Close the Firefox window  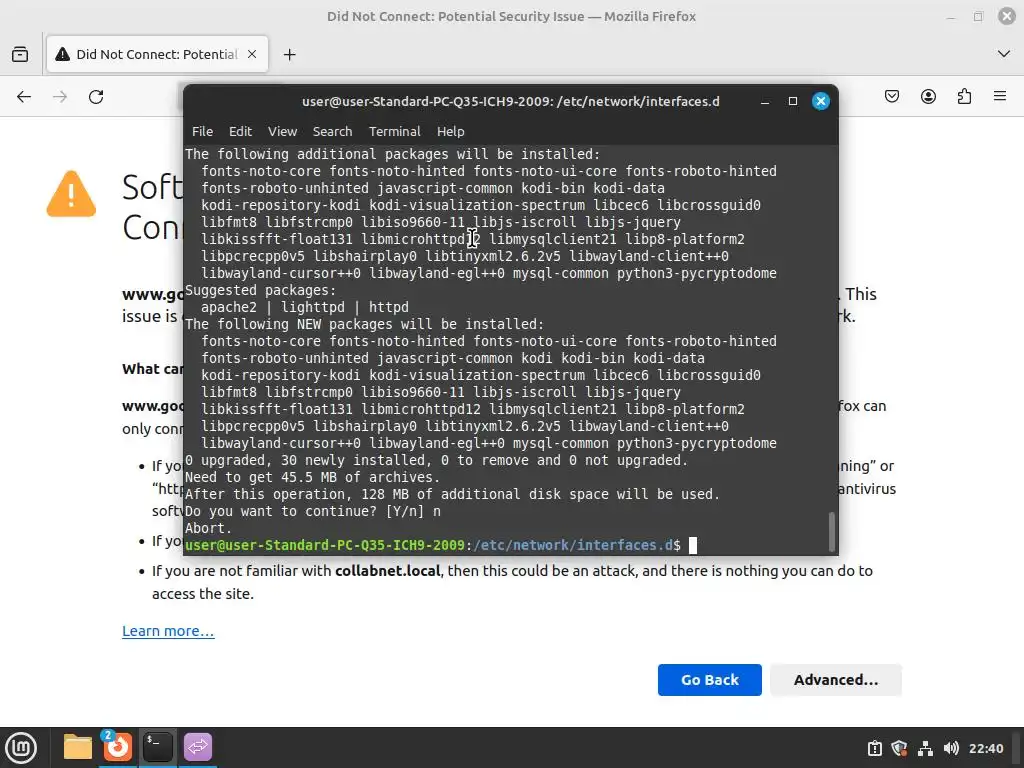[1007, 16]
